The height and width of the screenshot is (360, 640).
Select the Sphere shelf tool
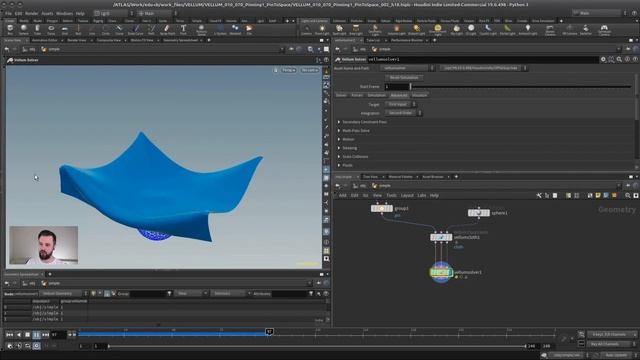[24, 29]
